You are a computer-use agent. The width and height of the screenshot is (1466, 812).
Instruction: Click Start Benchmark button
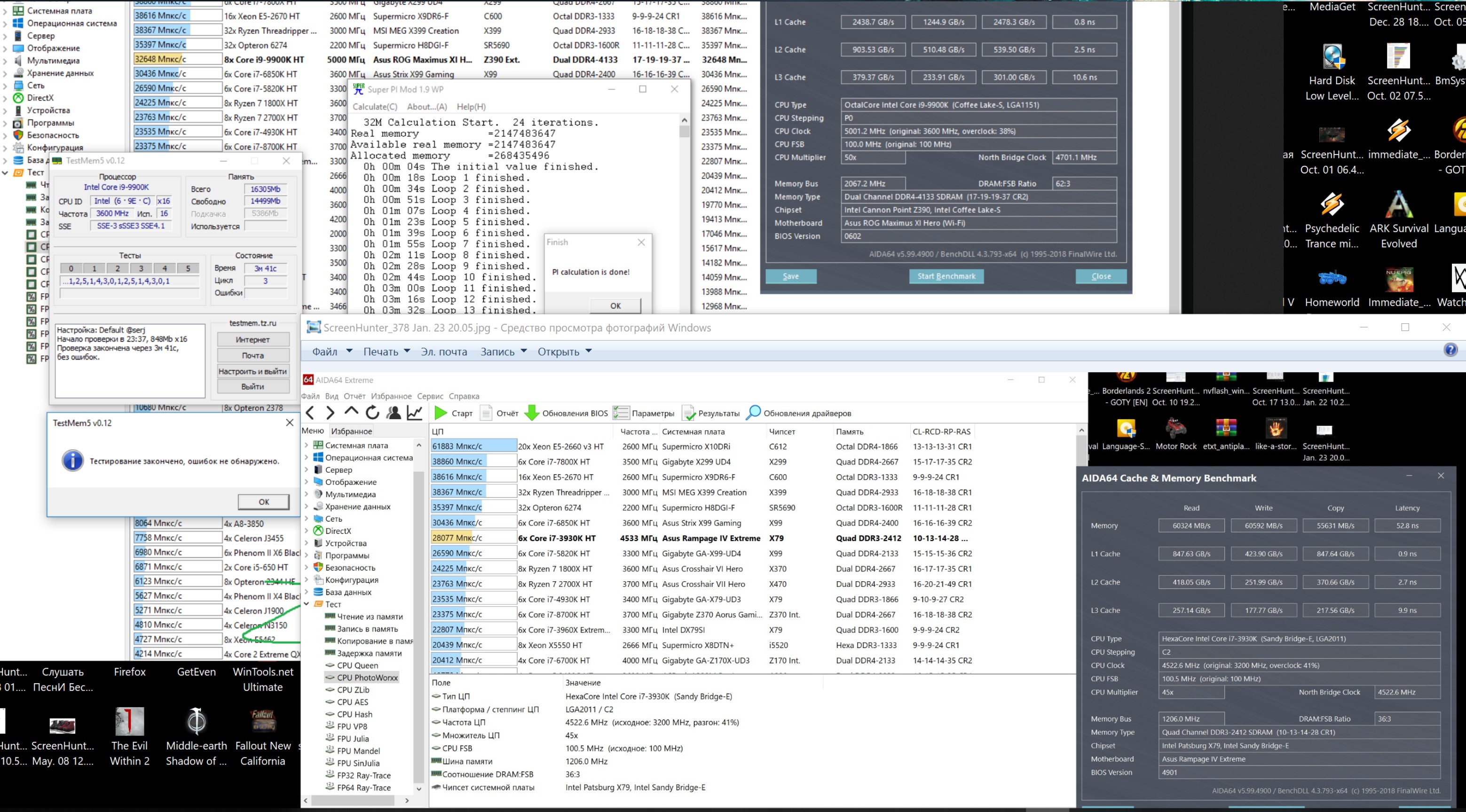click(x=946, y=276)
